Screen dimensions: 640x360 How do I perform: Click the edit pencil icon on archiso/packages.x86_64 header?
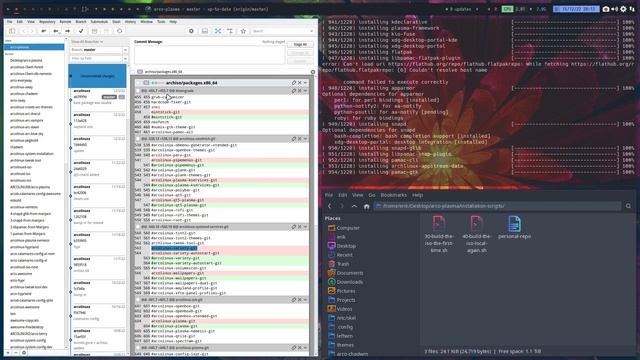293,83
